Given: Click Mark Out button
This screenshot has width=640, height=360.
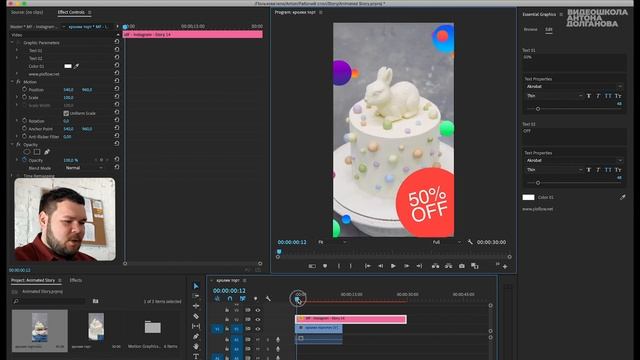Looking at the screenshot, I should click(x=351, y=266).
